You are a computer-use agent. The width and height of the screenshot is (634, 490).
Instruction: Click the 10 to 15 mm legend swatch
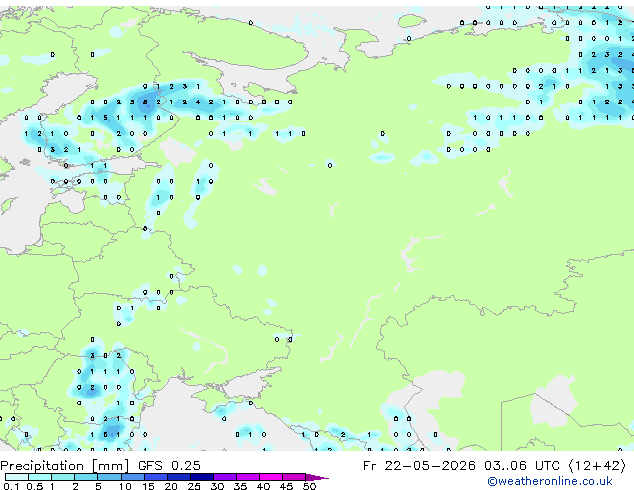coord(133,477)
